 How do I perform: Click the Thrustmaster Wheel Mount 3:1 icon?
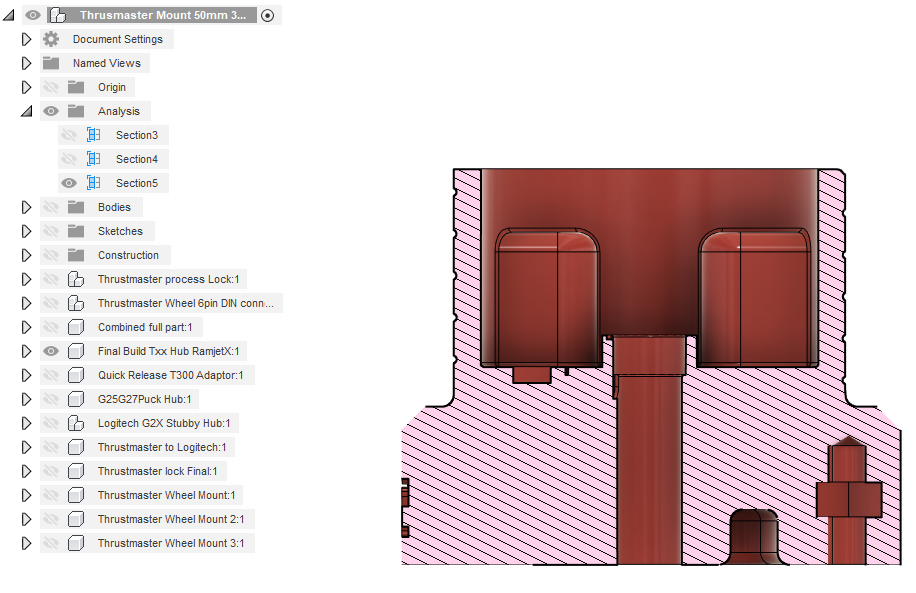[x=76, y=543]
